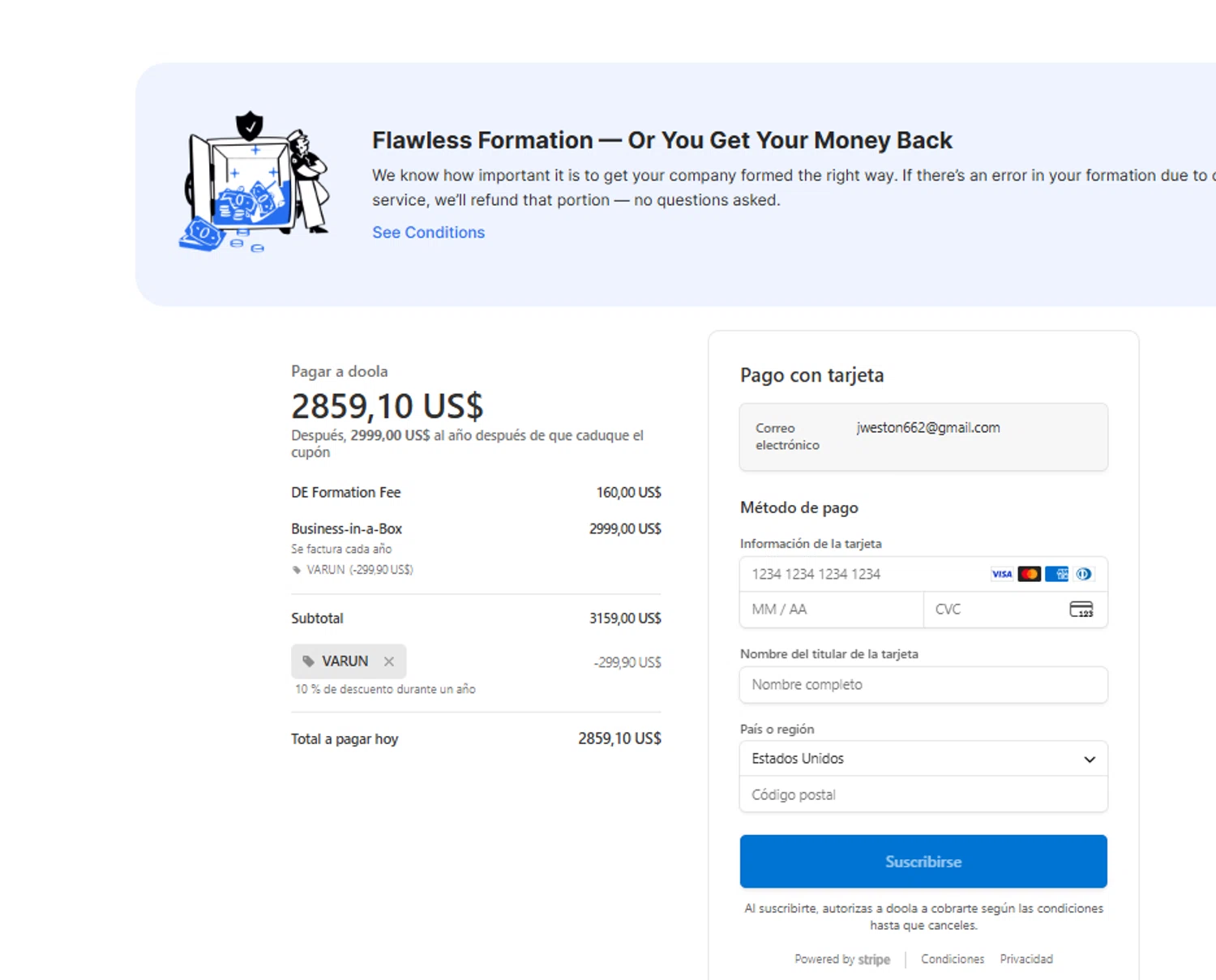1216x980 pixels.
Task: Click the Método de pago heading
Action: pos(799,508)
